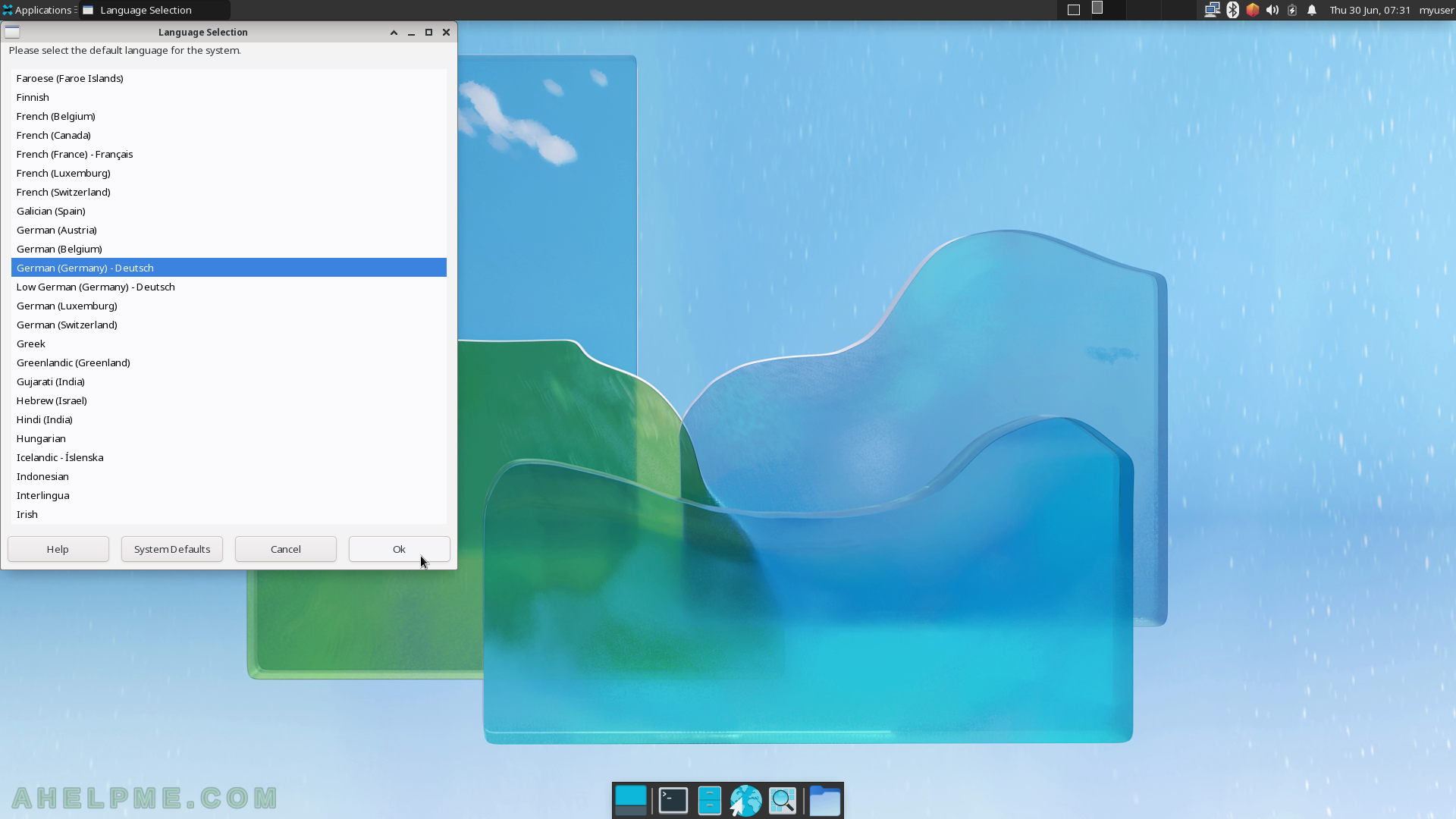Launch the Web Browser globe dock icon

pyautogui.click(x=745, y=800)
